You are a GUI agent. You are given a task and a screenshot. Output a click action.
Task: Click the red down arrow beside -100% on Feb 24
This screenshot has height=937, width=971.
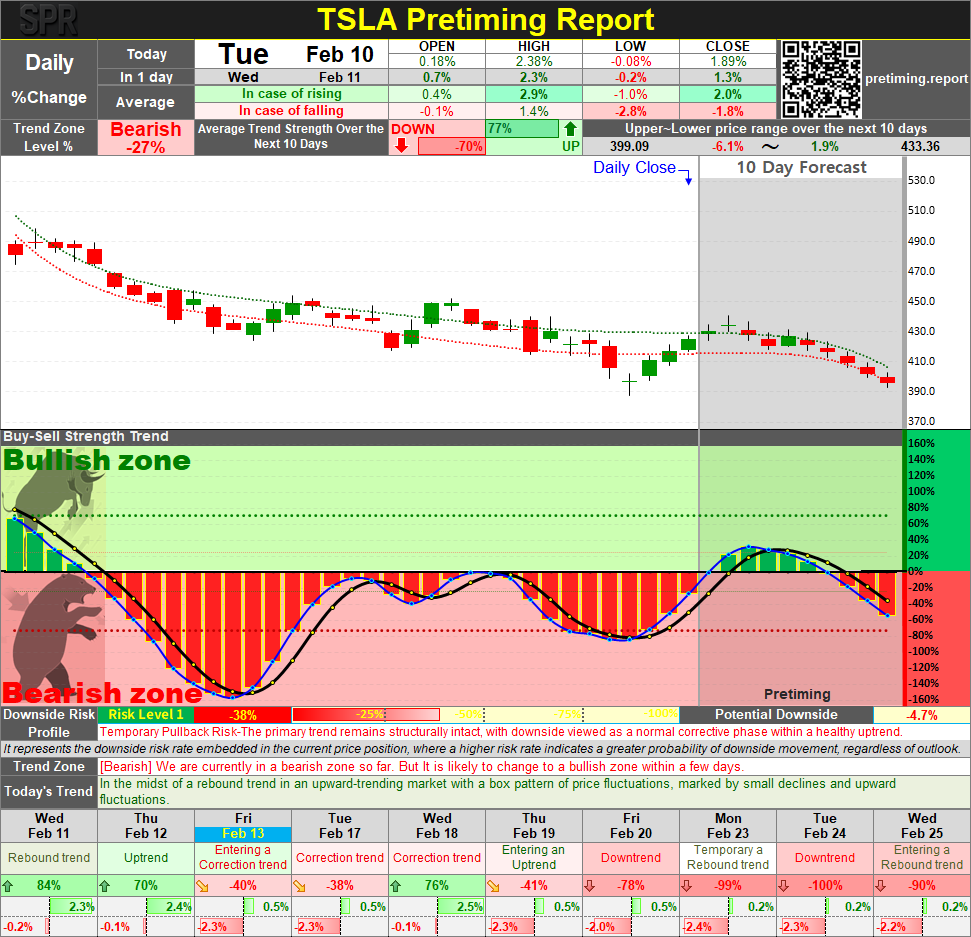(784, 886)
